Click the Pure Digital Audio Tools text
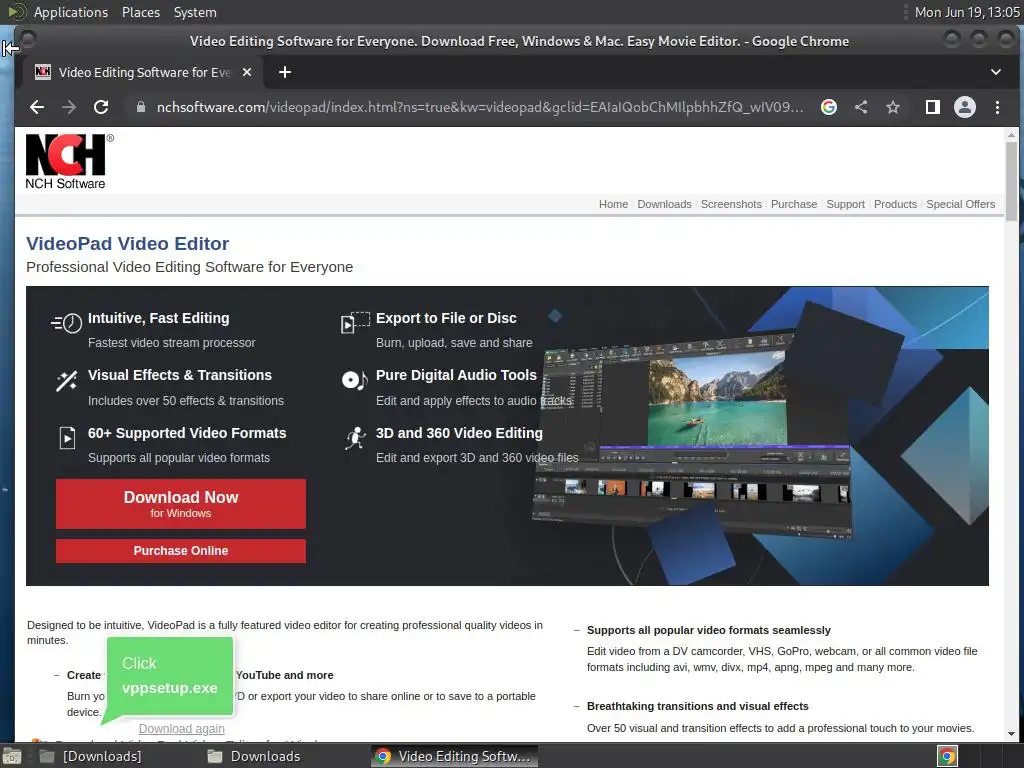1024x768 pixels. 456,375
